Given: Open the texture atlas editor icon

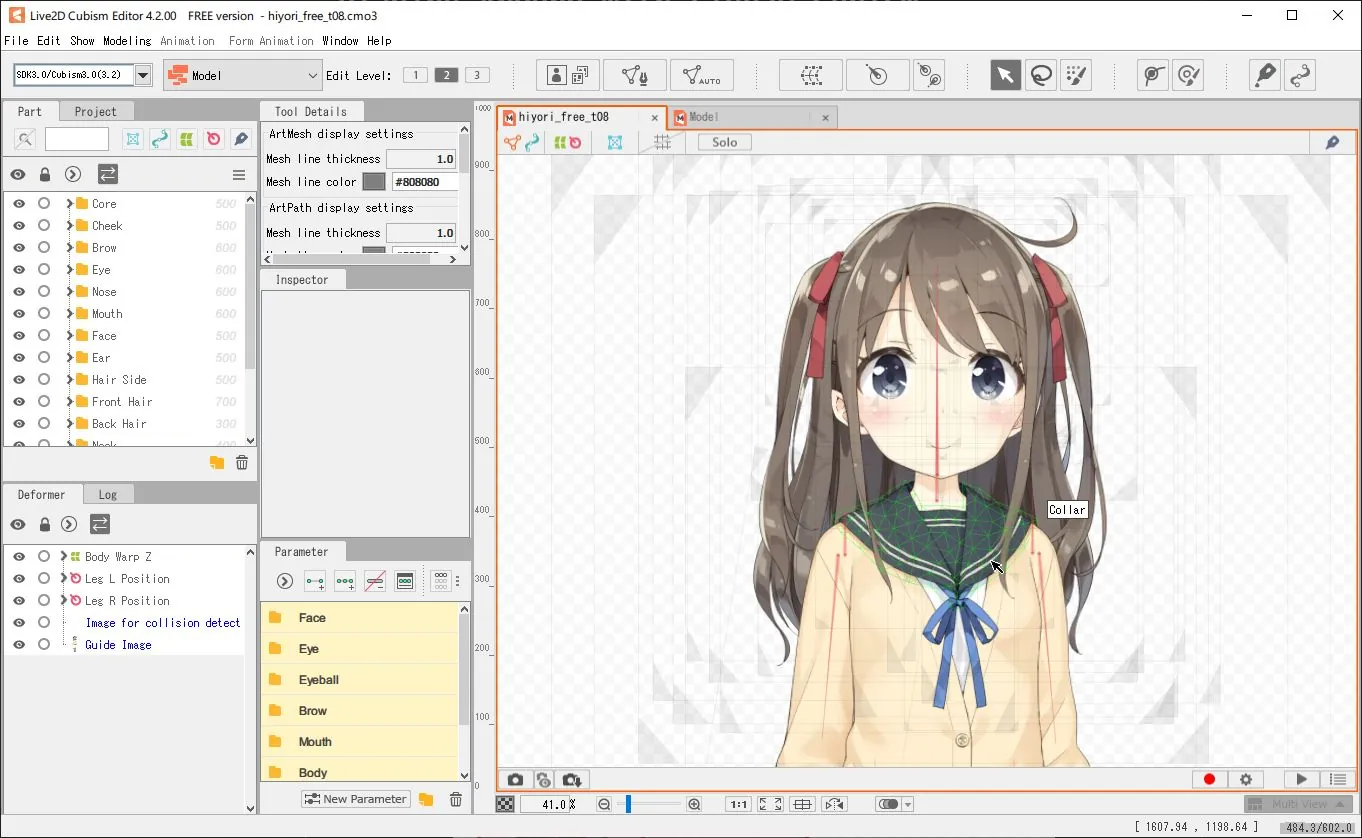Looking at the screenshot, I should coord(567,75).
